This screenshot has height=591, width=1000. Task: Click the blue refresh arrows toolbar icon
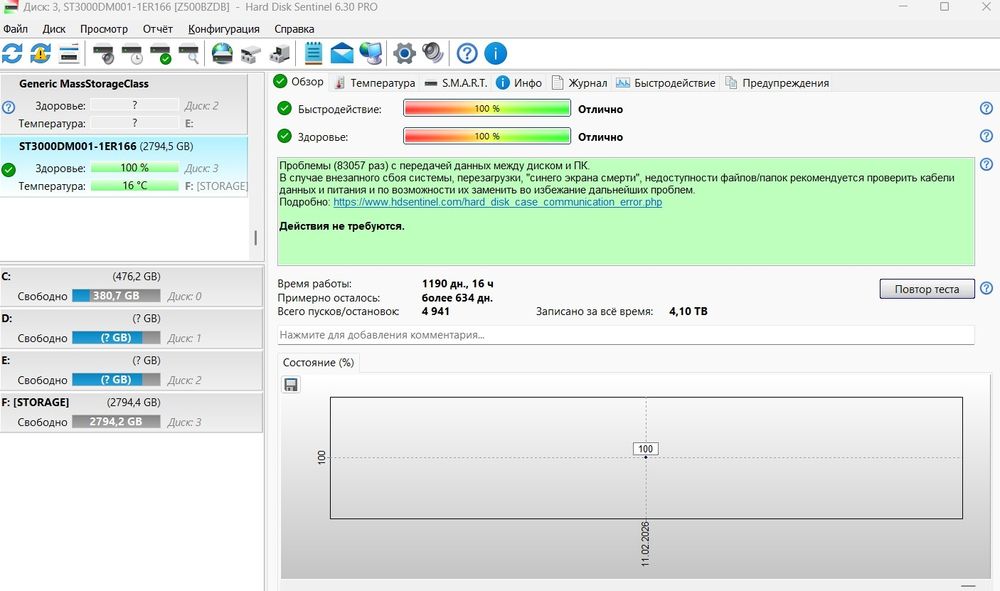pos(12,54)
